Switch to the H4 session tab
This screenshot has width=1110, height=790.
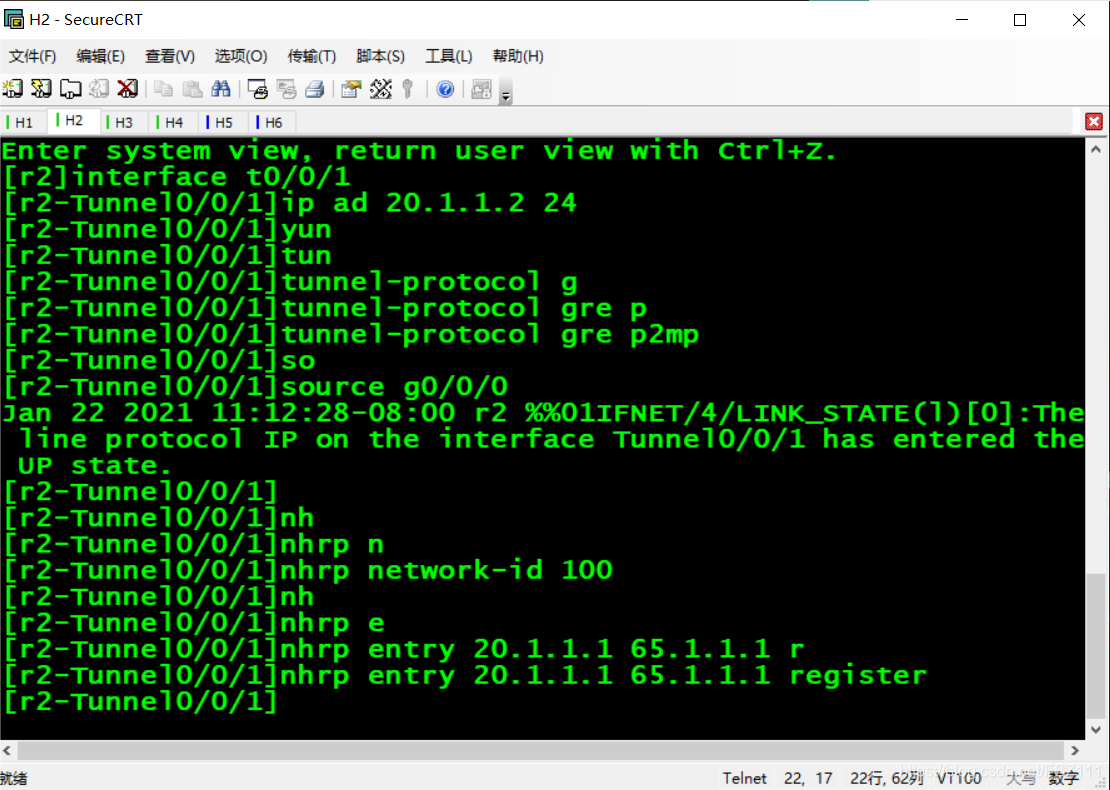click(173, 122)
